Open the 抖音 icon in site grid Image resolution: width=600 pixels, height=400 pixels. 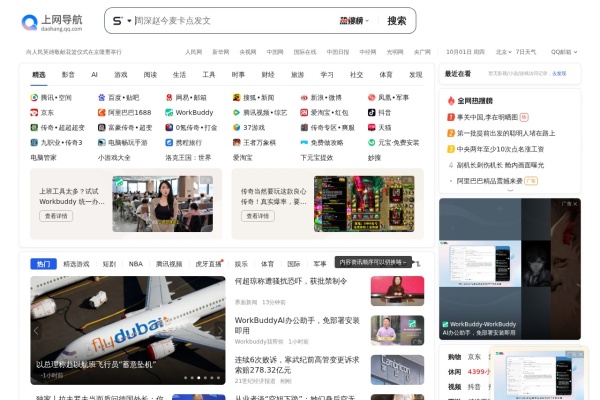click(371, 113)
